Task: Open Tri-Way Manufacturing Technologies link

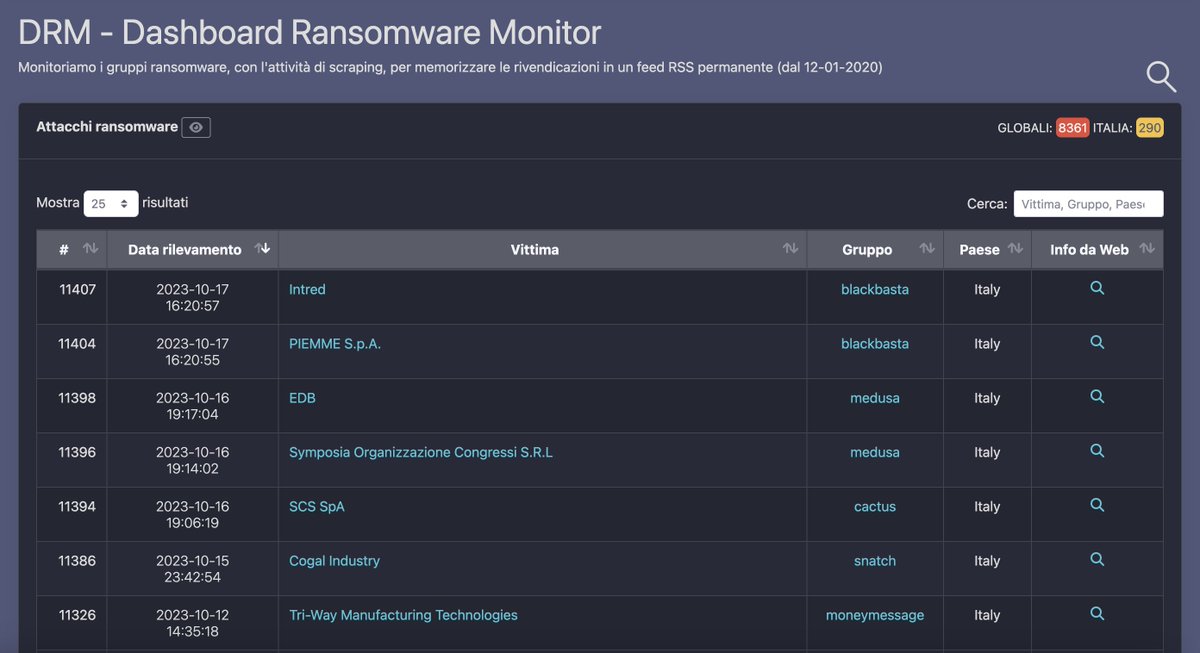Action: tap(403, 615)
